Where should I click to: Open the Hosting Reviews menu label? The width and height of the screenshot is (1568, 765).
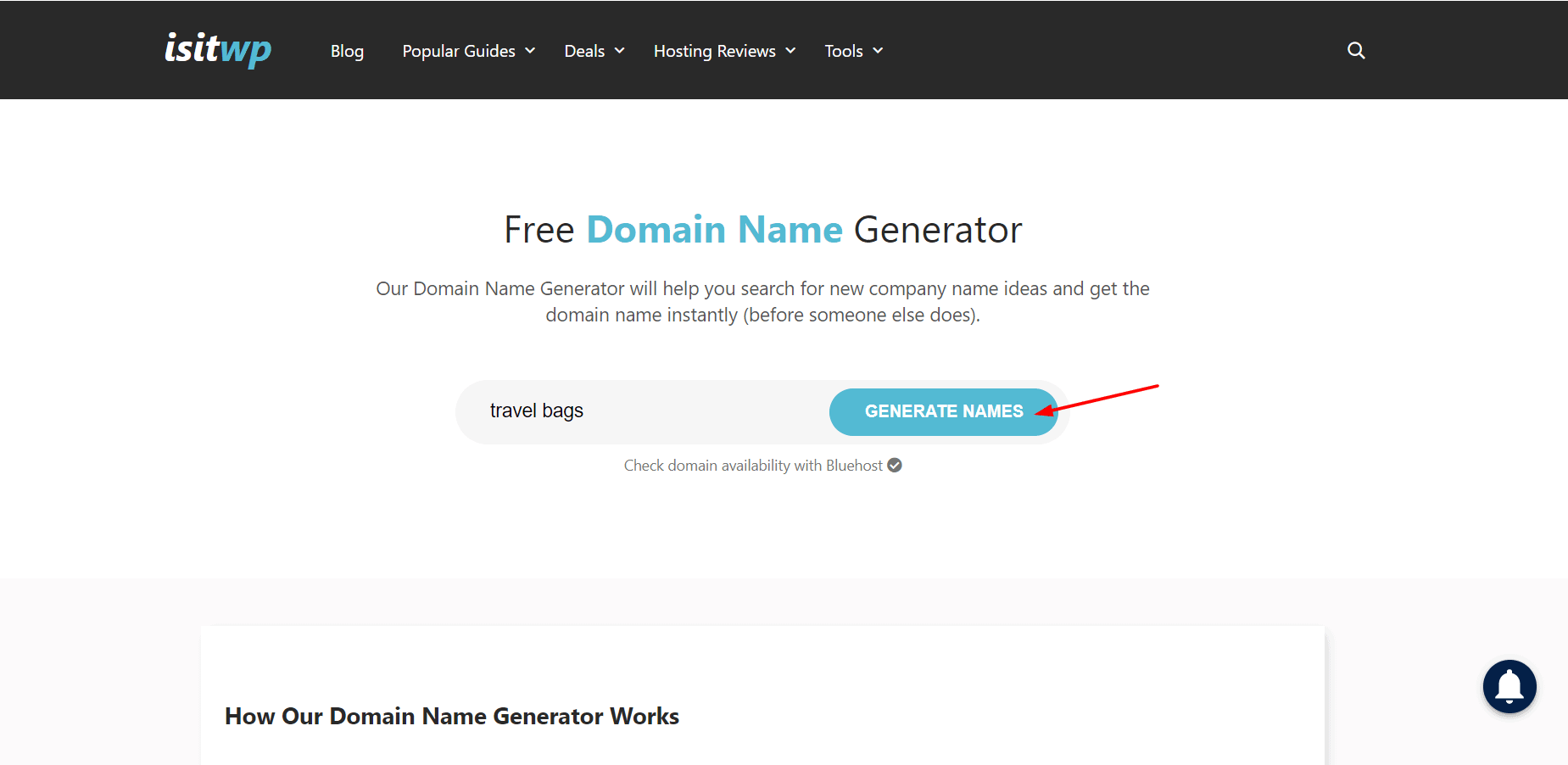click(714, 51)
